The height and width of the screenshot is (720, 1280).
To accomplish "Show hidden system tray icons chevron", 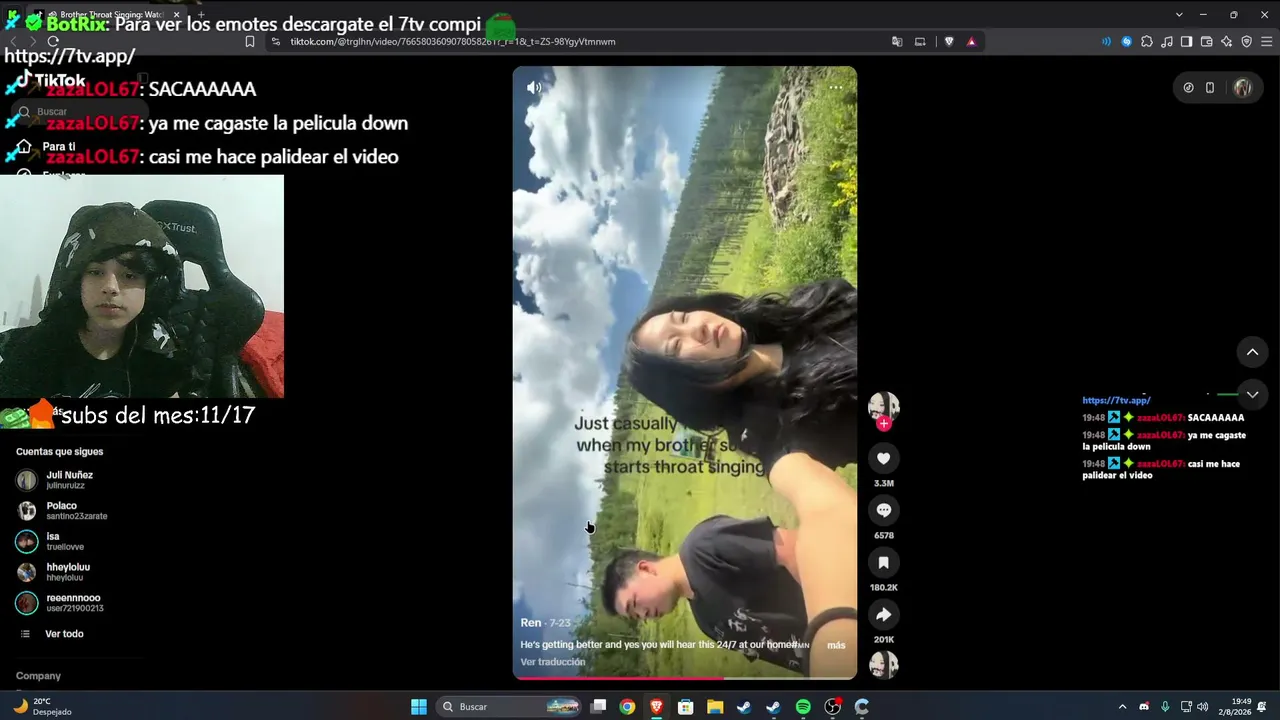I will [x=1122, y=707].
